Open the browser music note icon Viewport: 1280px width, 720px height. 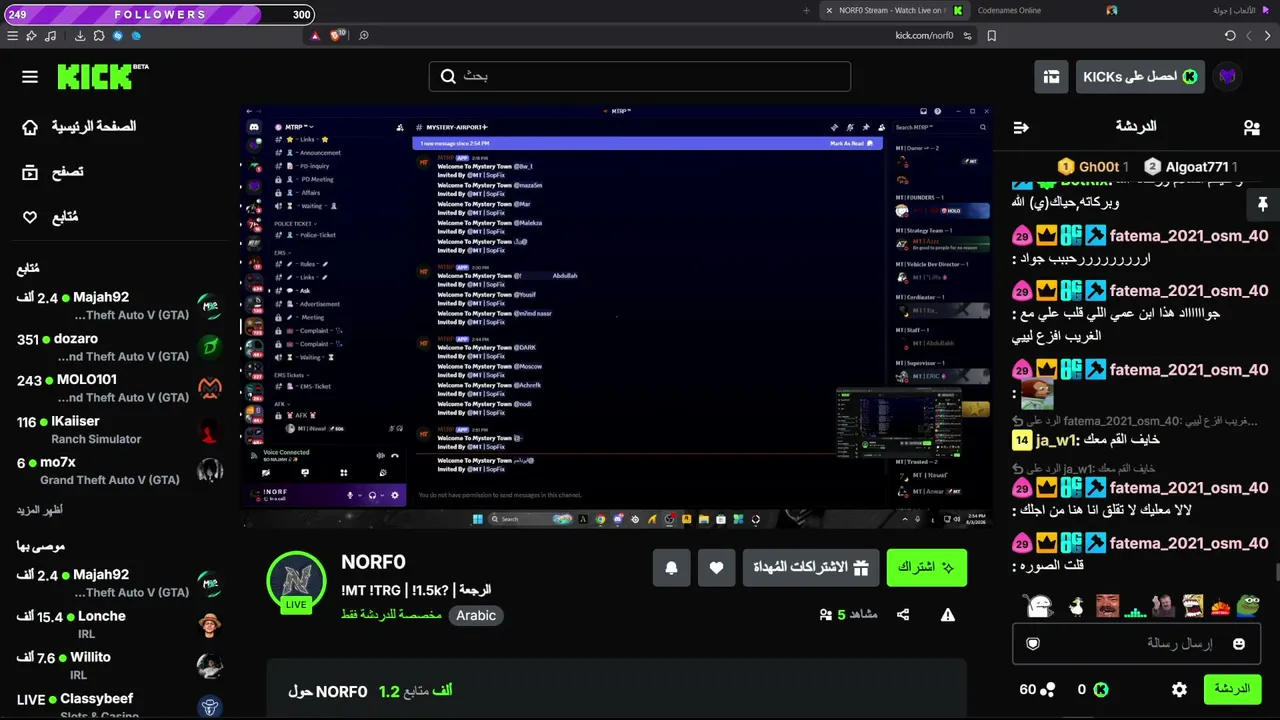click(x=50, y=35)
